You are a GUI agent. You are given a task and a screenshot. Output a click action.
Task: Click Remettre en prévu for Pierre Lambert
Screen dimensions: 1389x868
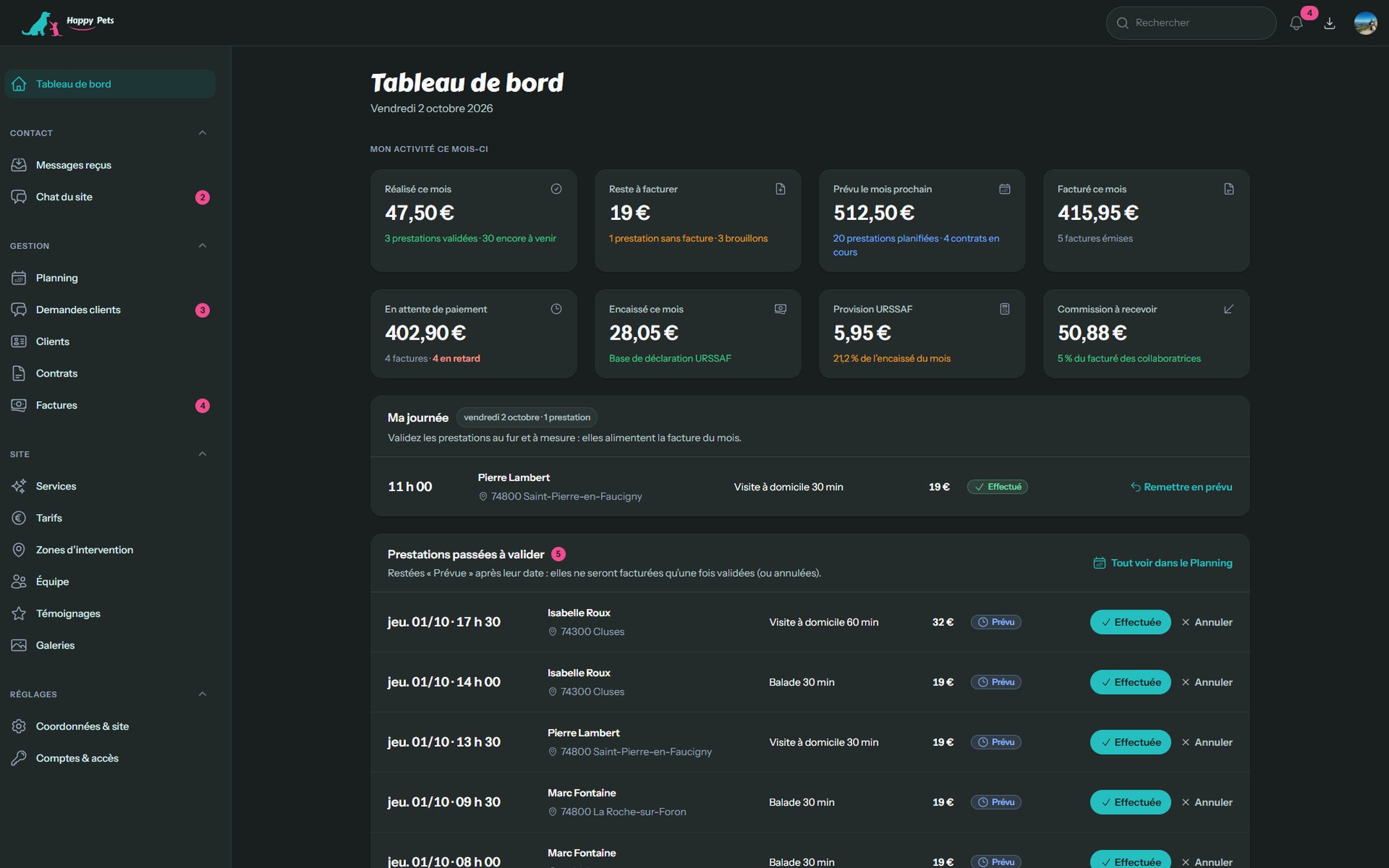[1181, 487]
